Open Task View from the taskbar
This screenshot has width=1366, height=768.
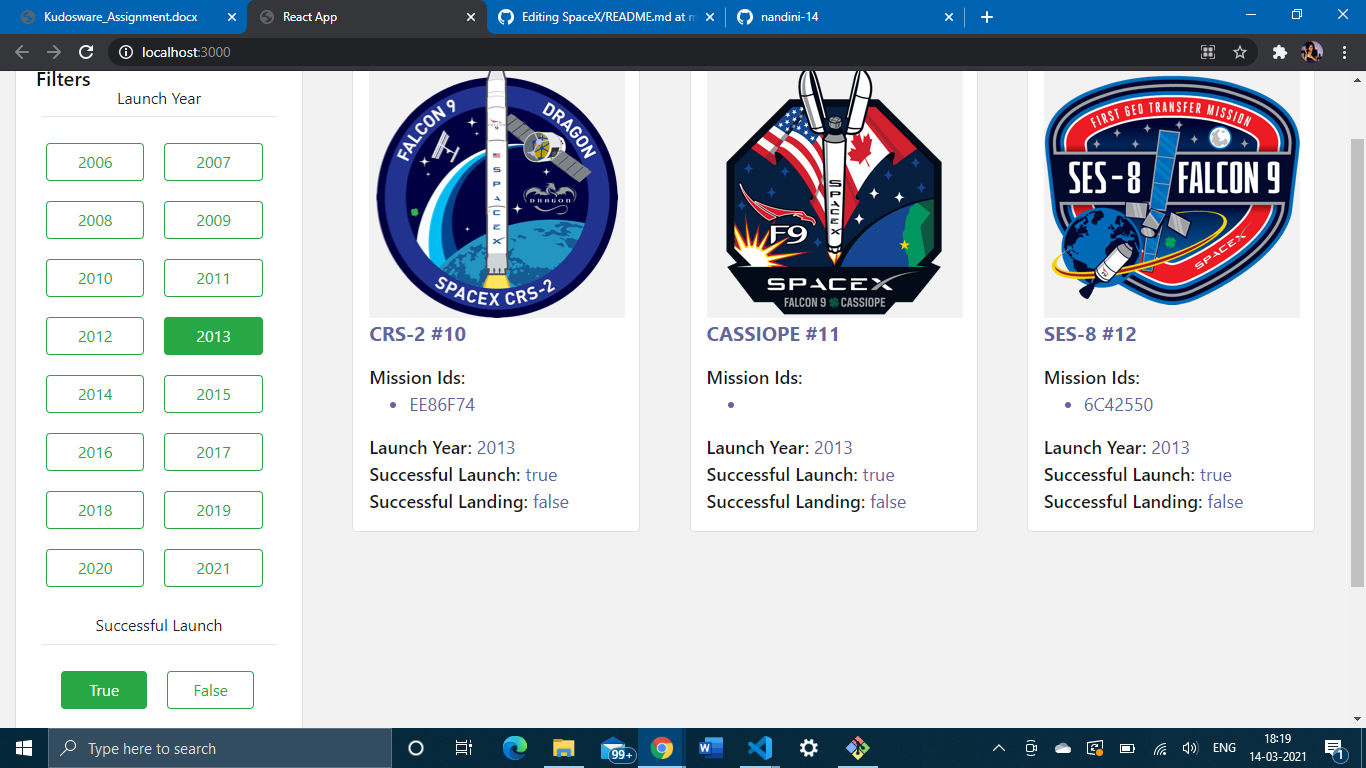463,747
